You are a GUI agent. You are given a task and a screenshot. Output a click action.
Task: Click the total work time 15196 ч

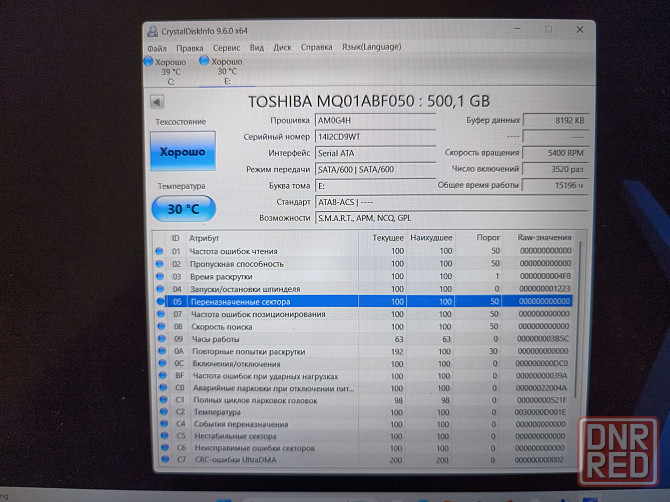click(555, 185)
